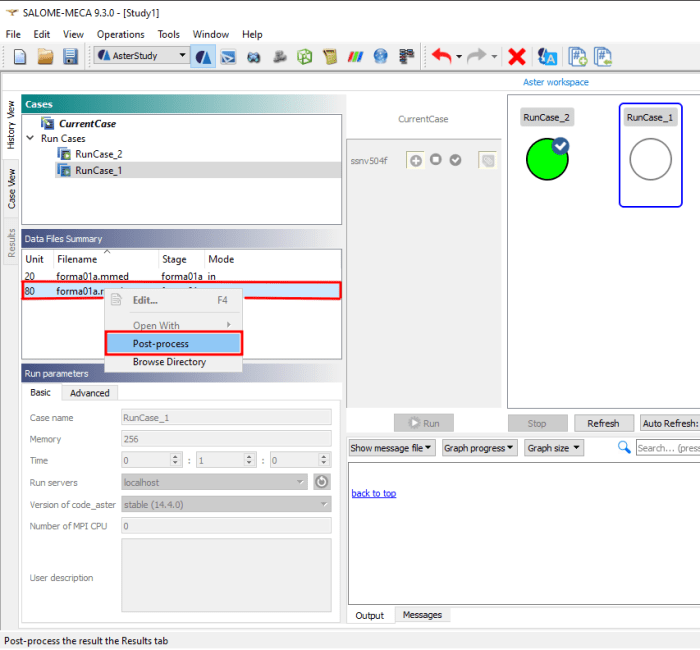
Task: Select the forma01a.mmed data file row
Action: point(181,276)
